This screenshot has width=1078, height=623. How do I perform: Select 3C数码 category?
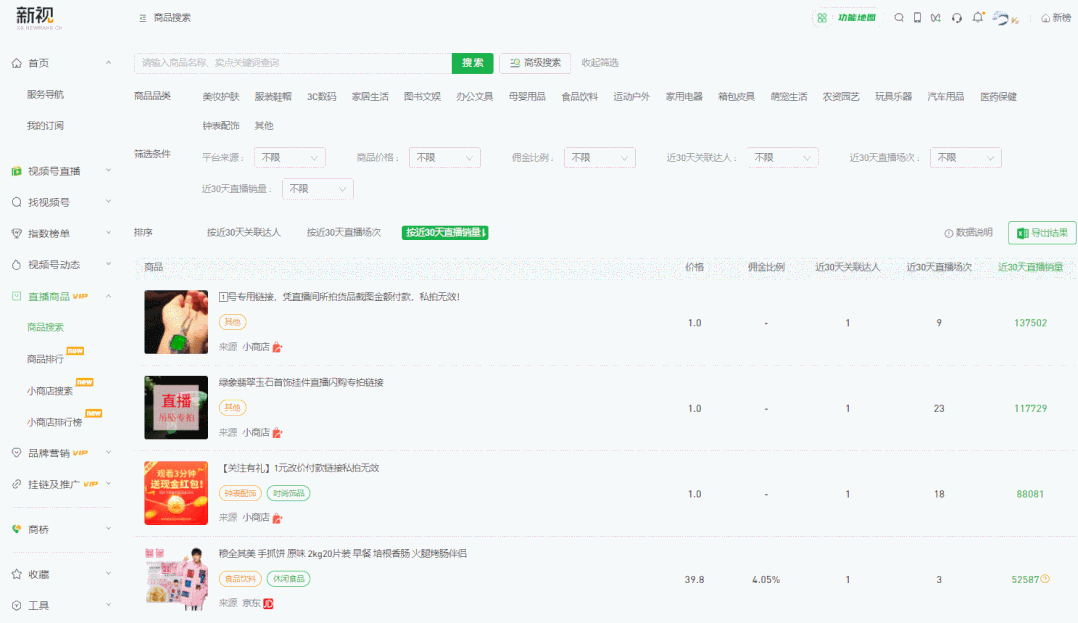pyautogui.click(x=321, y=97)
